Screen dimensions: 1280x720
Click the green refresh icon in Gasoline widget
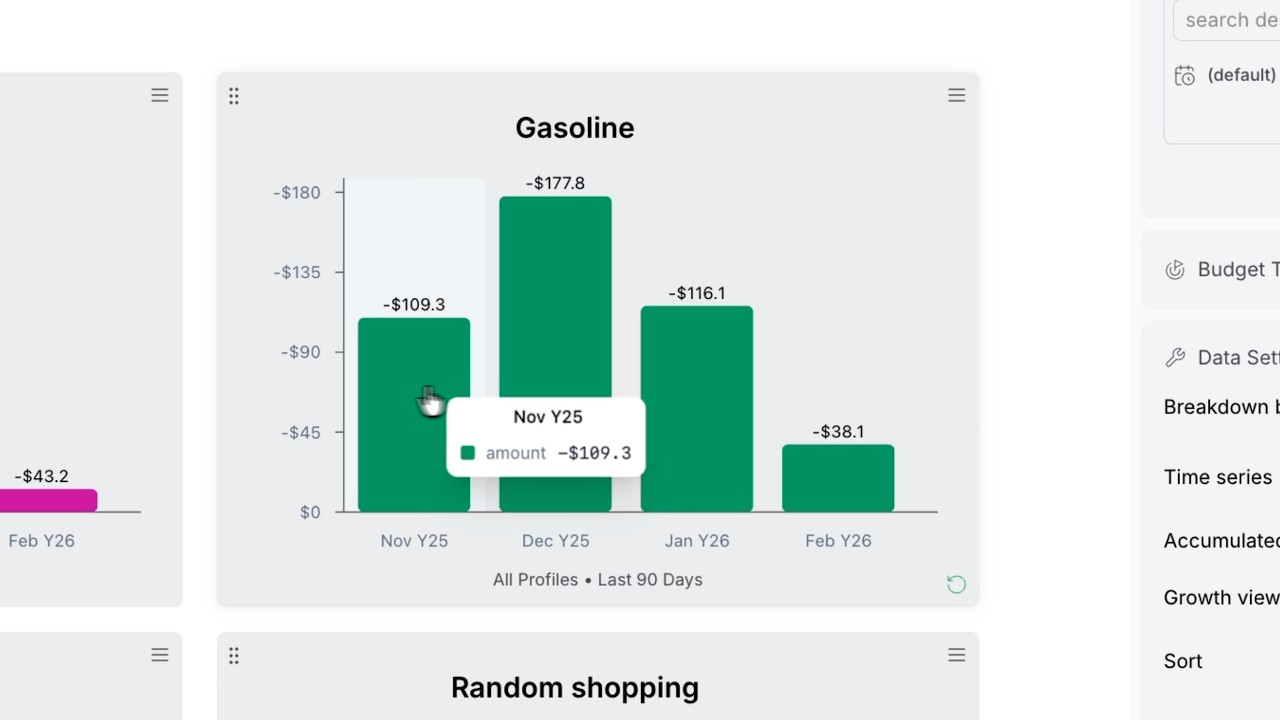click(x=957, y=585)
